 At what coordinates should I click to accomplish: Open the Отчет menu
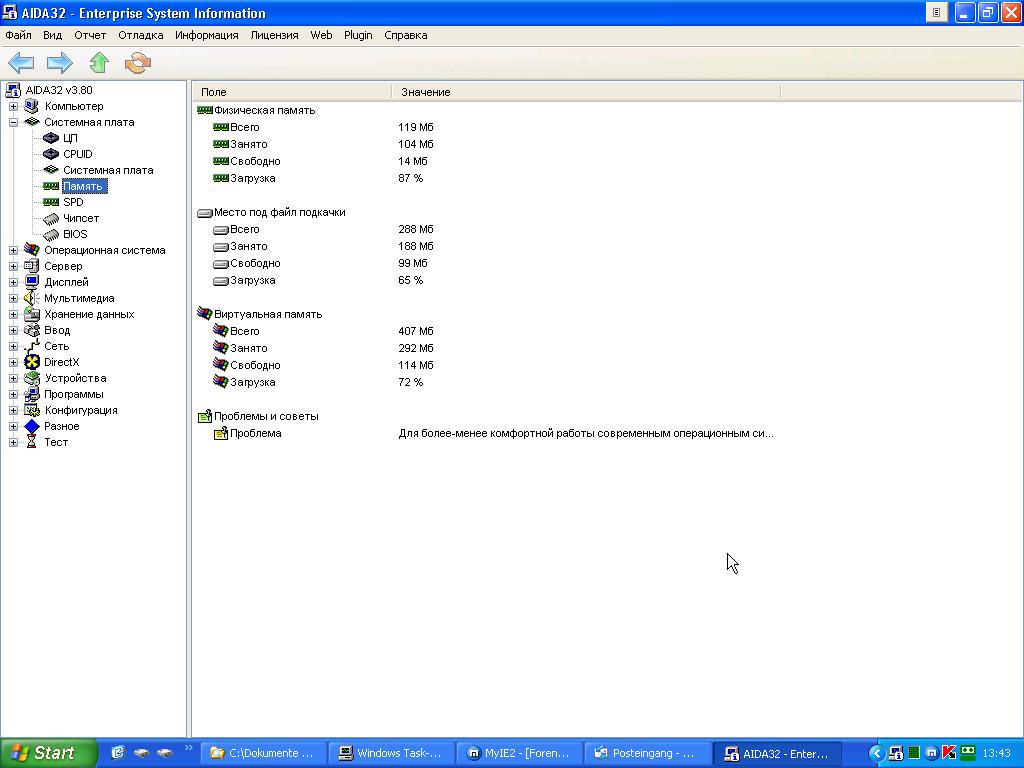[x=90, y=35]
